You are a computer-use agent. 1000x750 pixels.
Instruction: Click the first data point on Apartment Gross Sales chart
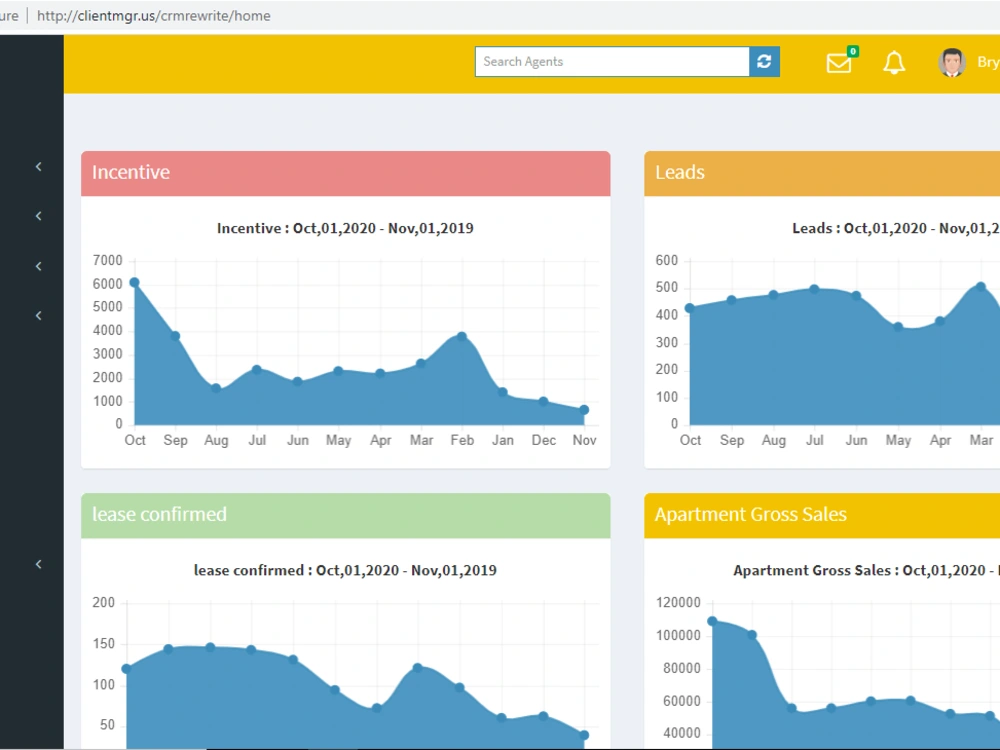712,621
